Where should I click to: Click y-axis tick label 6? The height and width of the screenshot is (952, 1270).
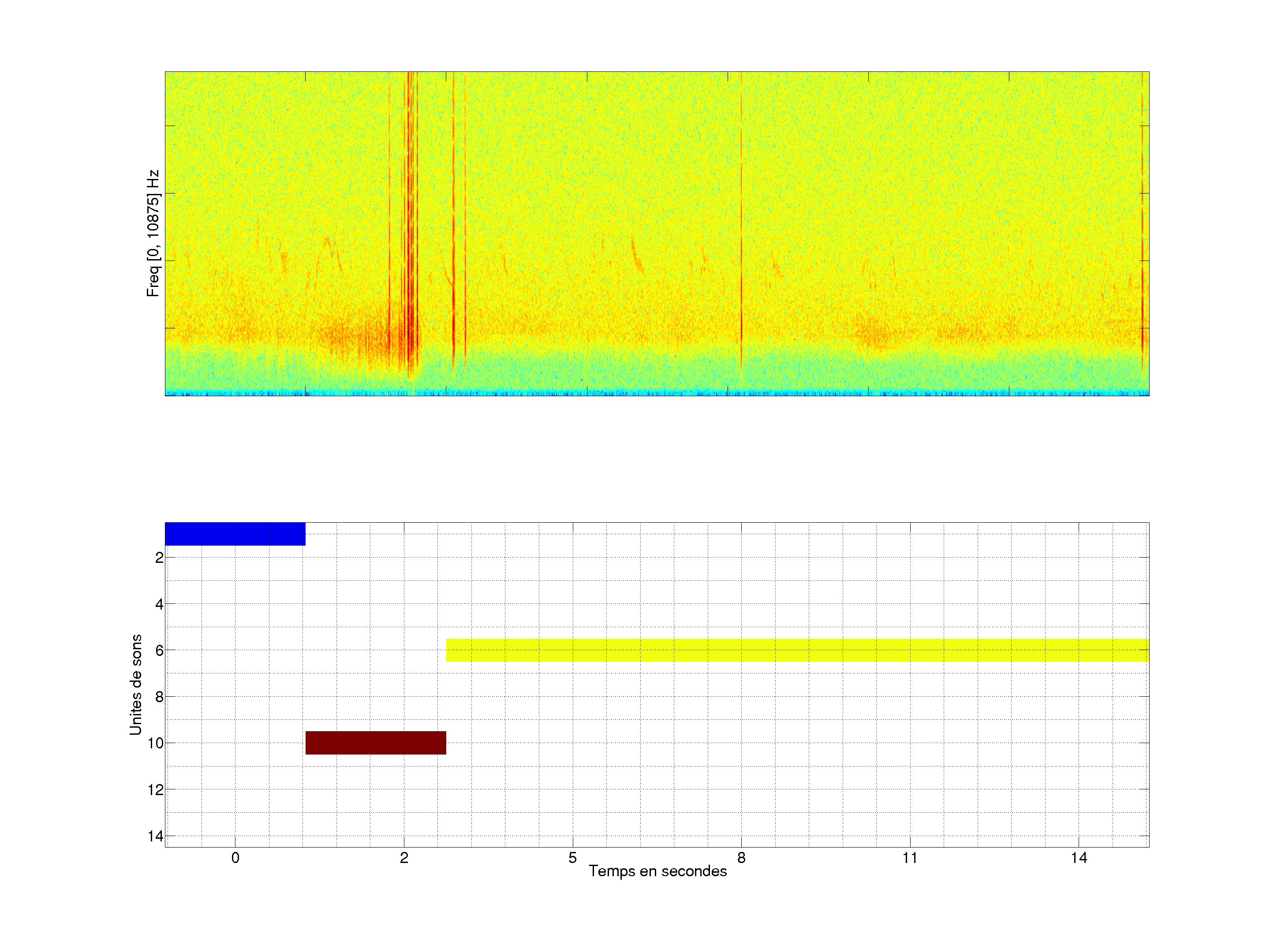pos(159,651)
